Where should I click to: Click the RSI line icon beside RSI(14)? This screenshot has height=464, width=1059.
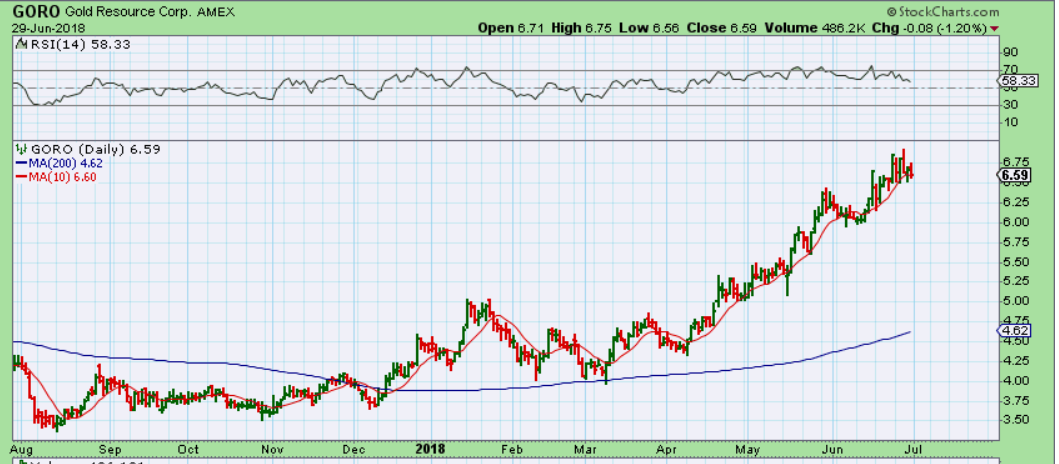[x=20, y=44]
